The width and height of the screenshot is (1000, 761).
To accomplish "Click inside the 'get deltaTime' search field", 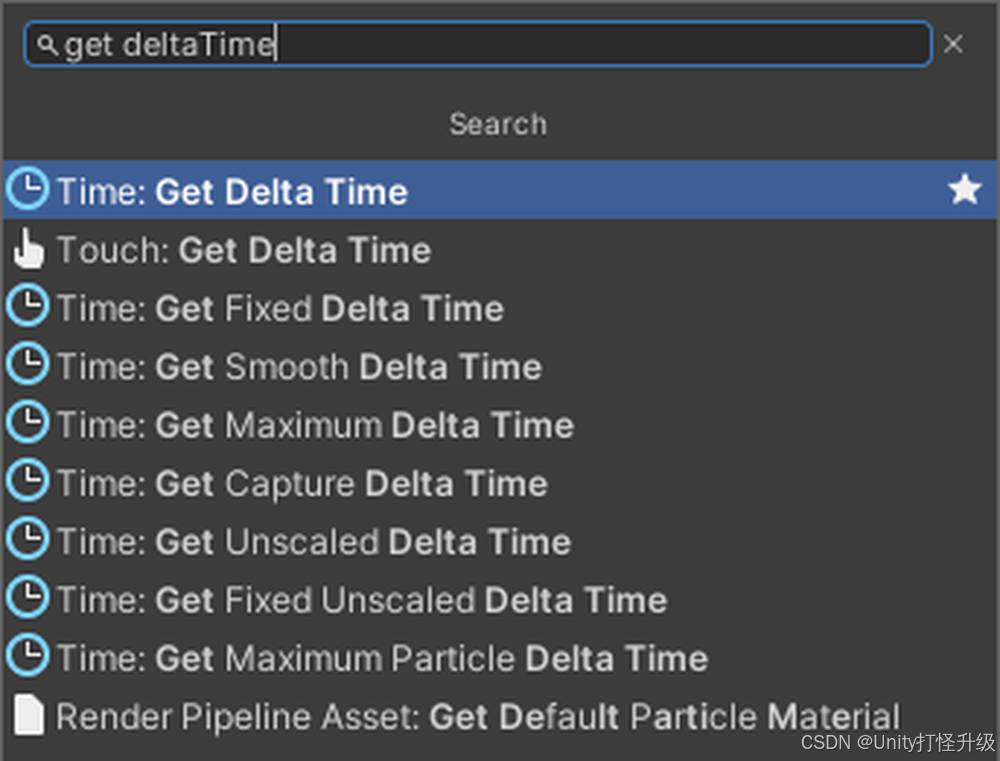I will point(500,45).
